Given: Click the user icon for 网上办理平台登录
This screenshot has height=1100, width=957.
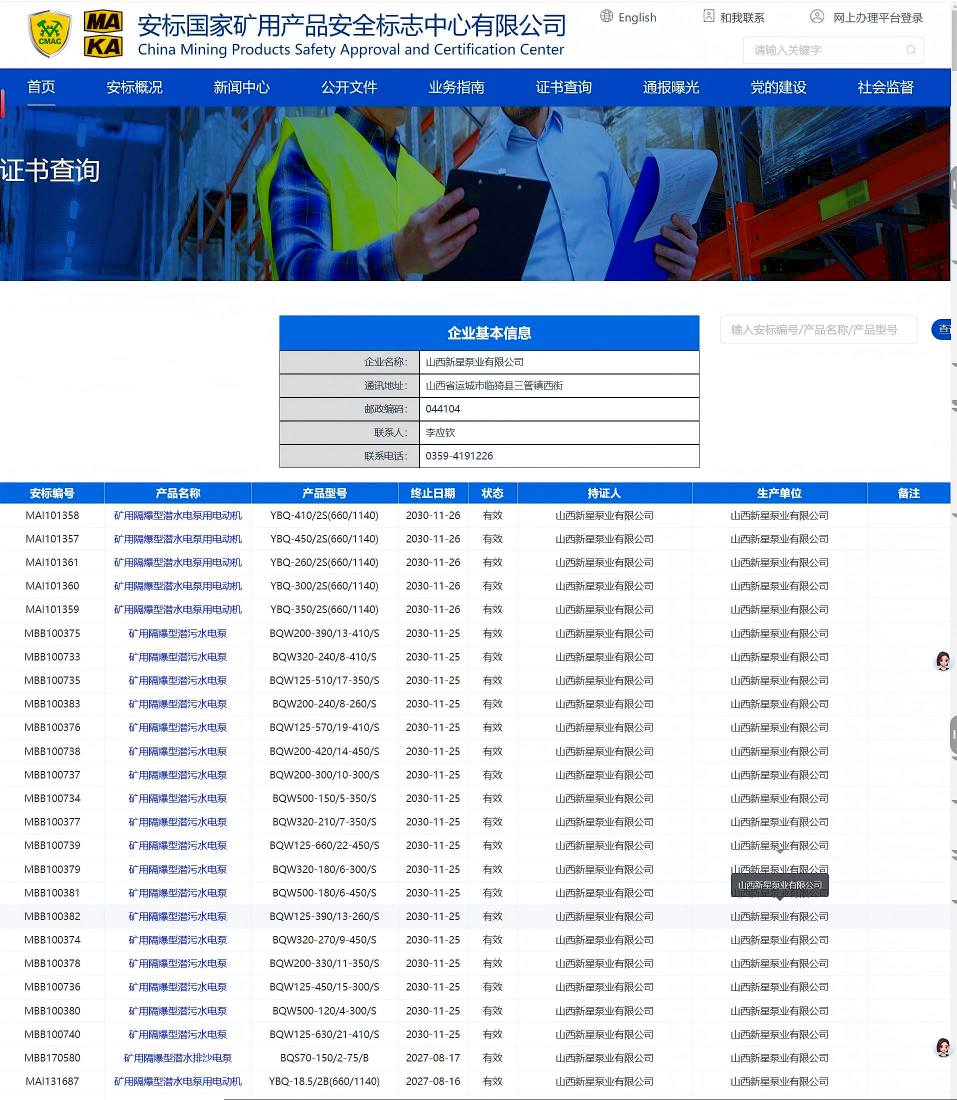Looking at the screenshot, I should (817, 16).
